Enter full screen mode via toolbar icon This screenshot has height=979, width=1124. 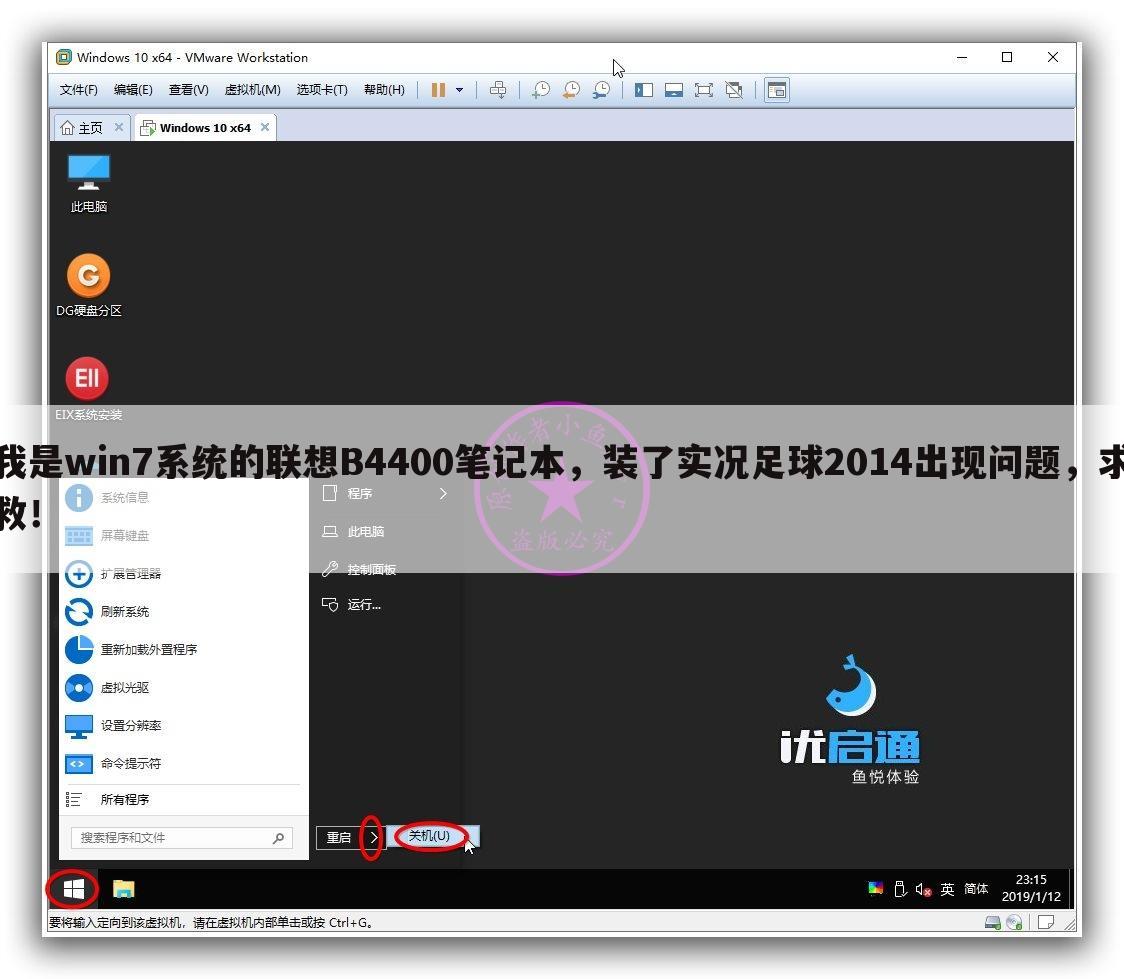704,90
